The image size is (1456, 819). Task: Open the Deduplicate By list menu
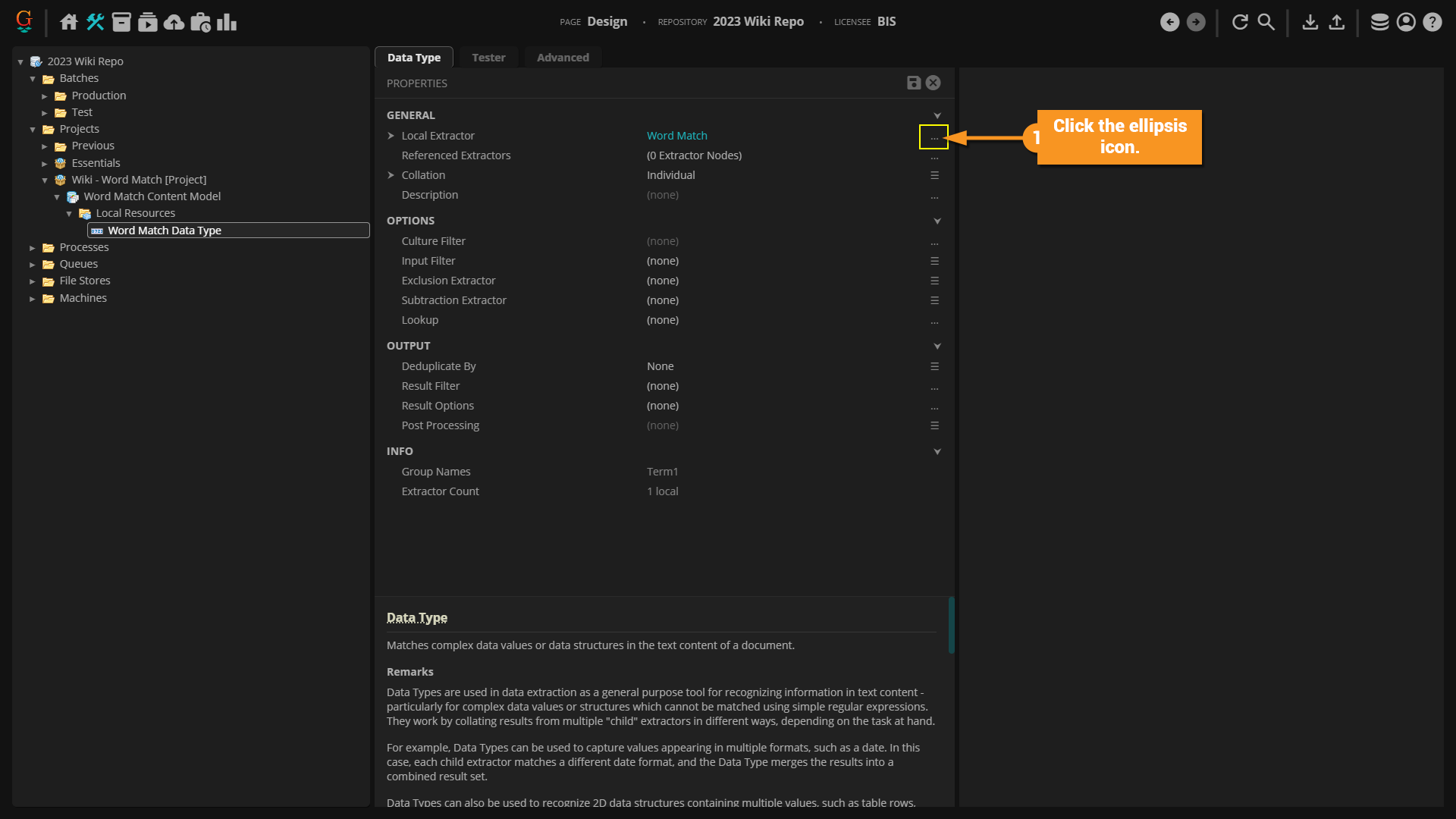934,366
